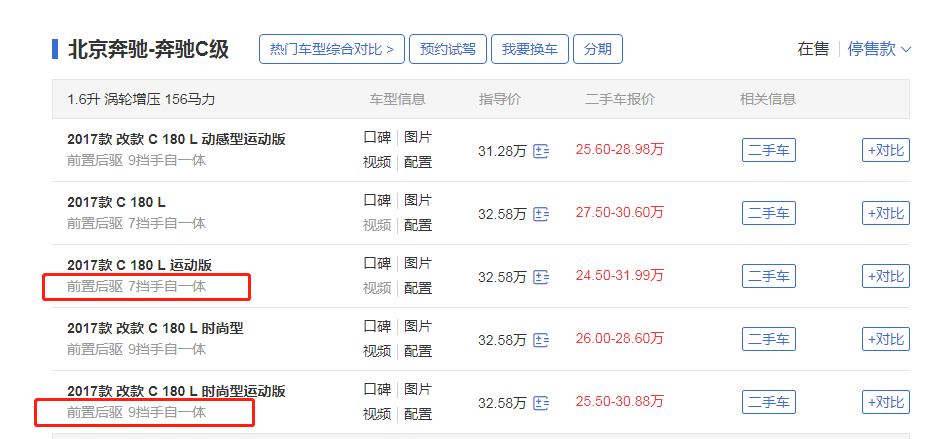Open the 2017款 C 180 L model link
Screen dimensions: 950x439
tap(116, 202)
